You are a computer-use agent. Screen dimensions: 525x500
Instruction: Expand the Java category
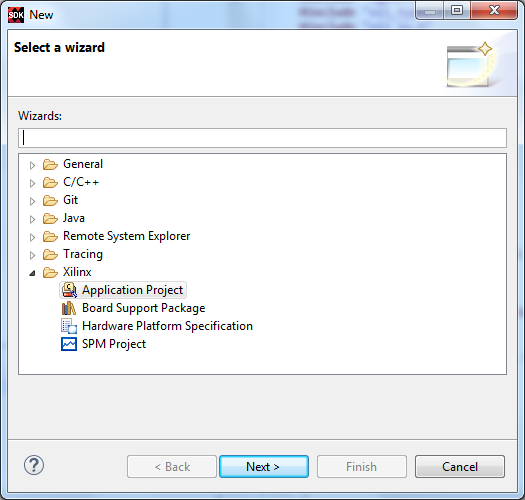[32, 219]
